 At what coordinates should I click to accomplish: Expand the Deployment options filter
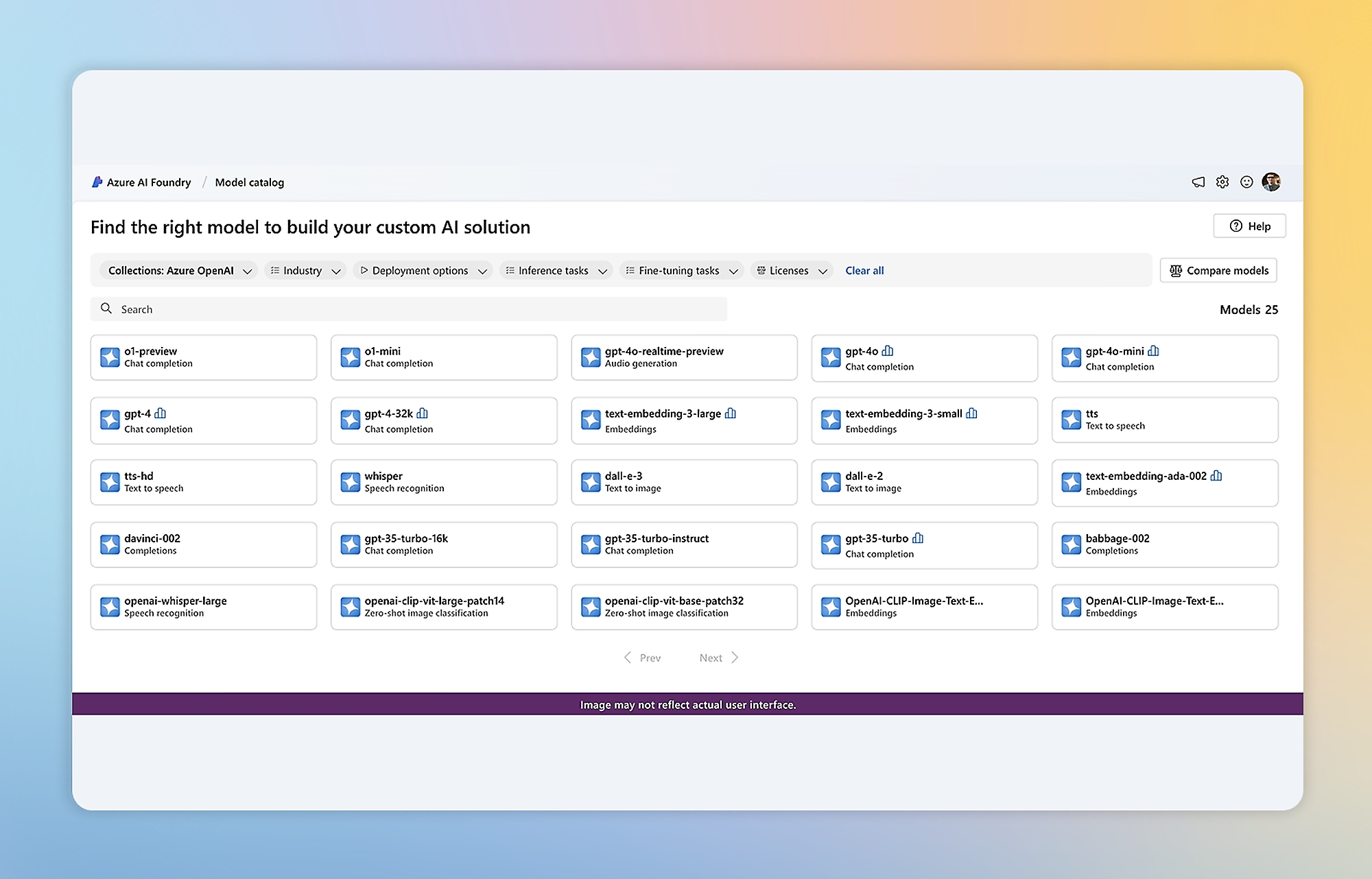[423, 271]
